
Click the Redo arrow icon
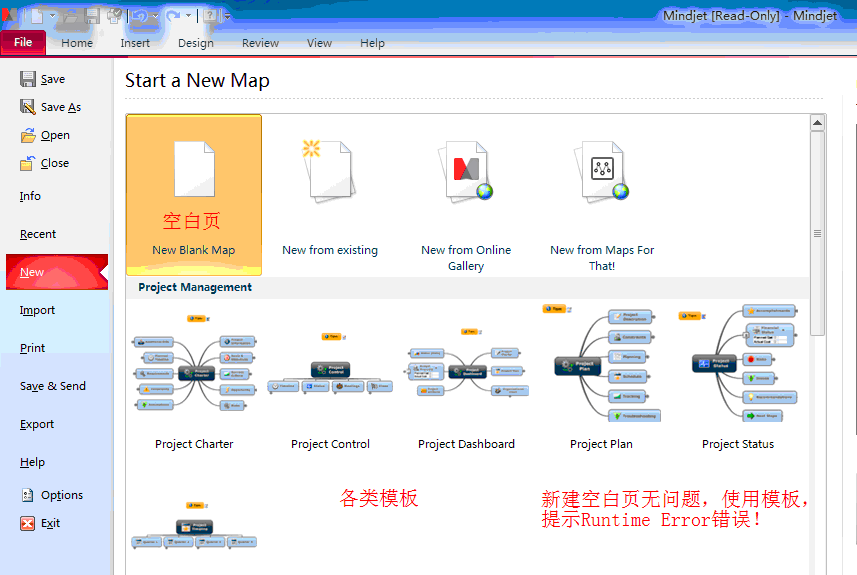pyautogui.click(x=173, y=16)
